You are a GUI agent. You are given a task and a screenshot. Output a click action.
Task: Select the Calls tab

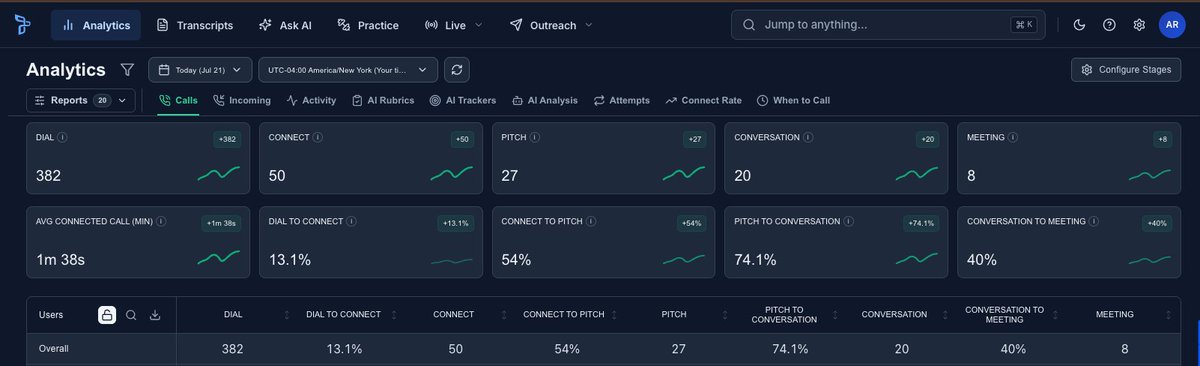click(x=178, y=100)
